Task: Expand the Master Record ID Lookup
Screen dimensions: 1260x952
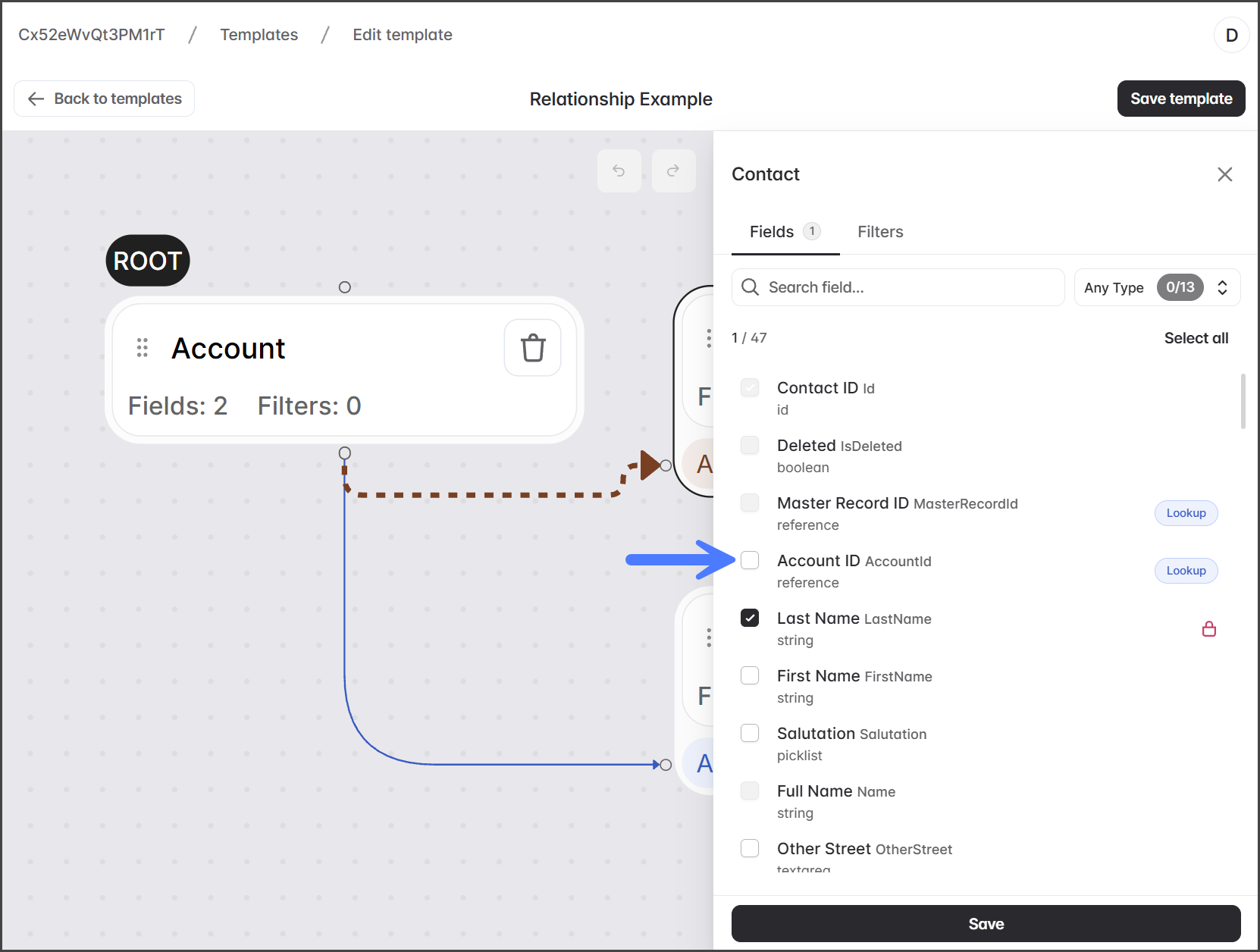Action: [1186, 513]
